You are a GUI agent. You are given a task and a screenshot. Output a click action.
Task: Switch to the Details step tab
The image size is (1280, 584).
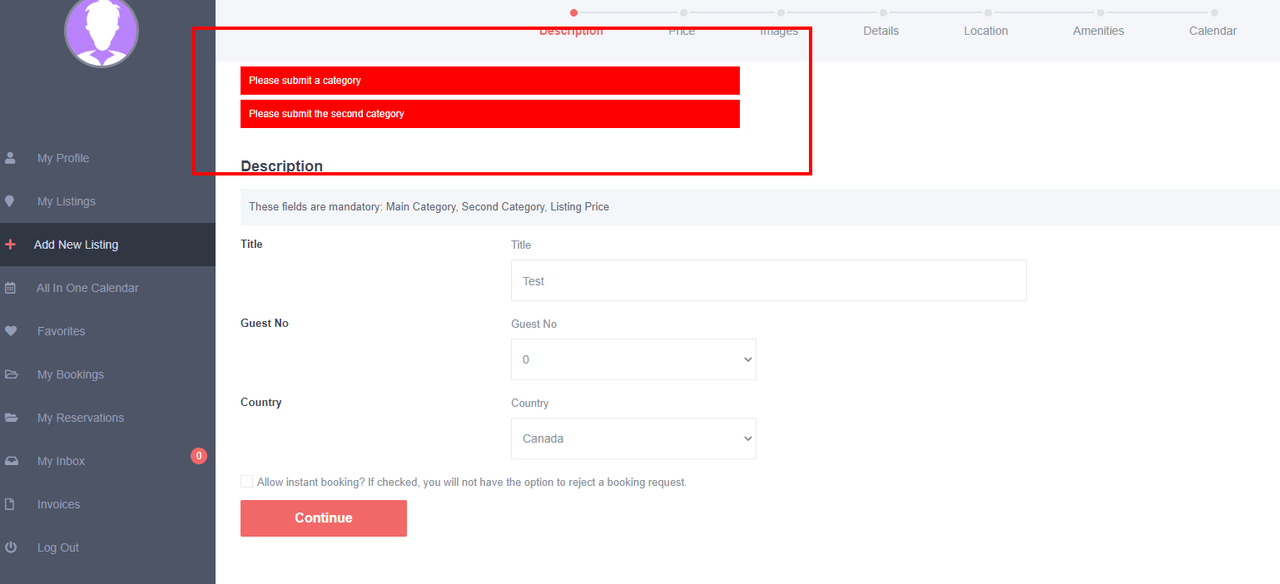tap(881, 31)
